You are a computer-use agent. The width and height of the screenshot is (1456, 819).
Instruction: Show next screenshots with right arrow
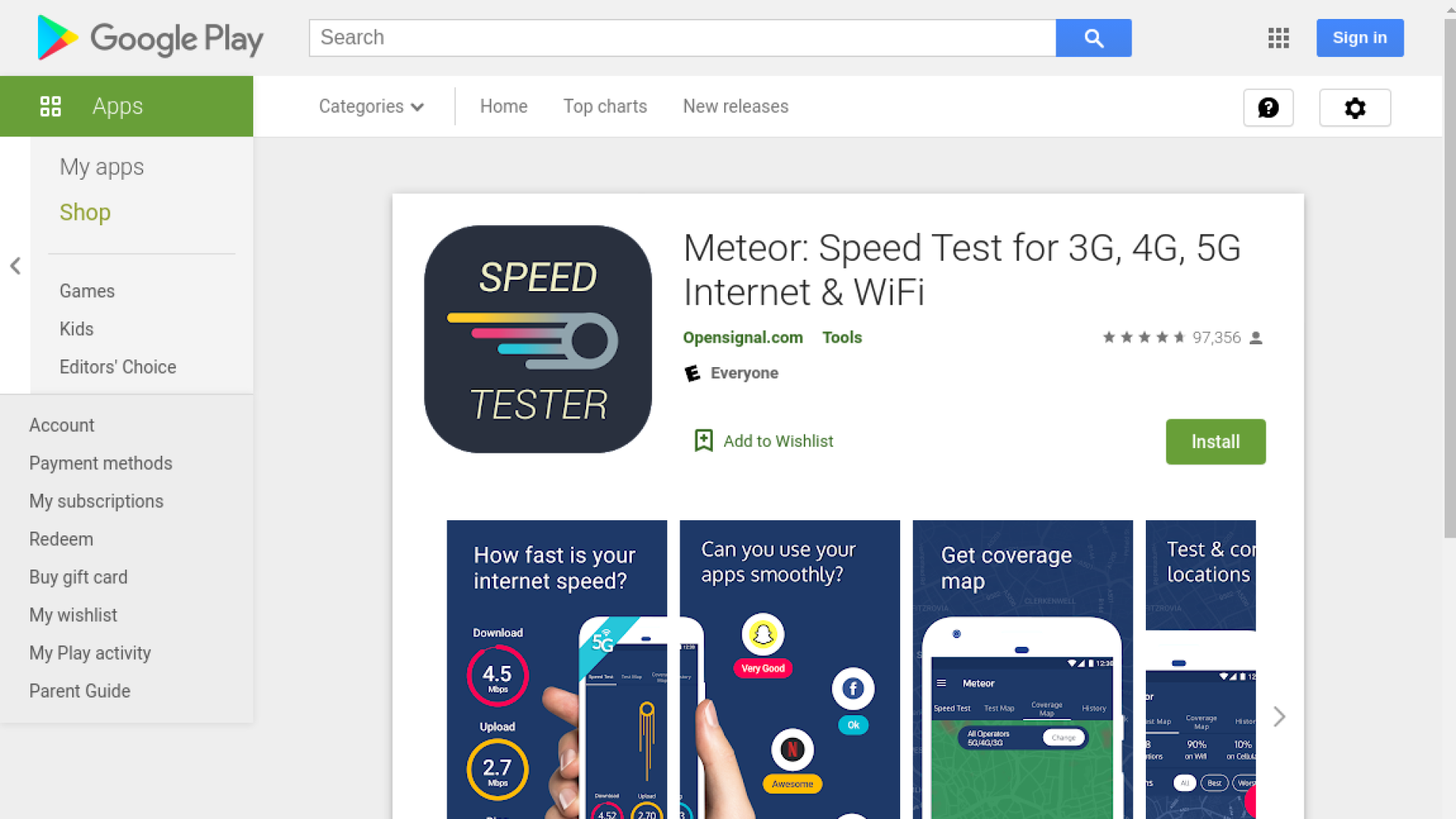[x=1279, y=717]
